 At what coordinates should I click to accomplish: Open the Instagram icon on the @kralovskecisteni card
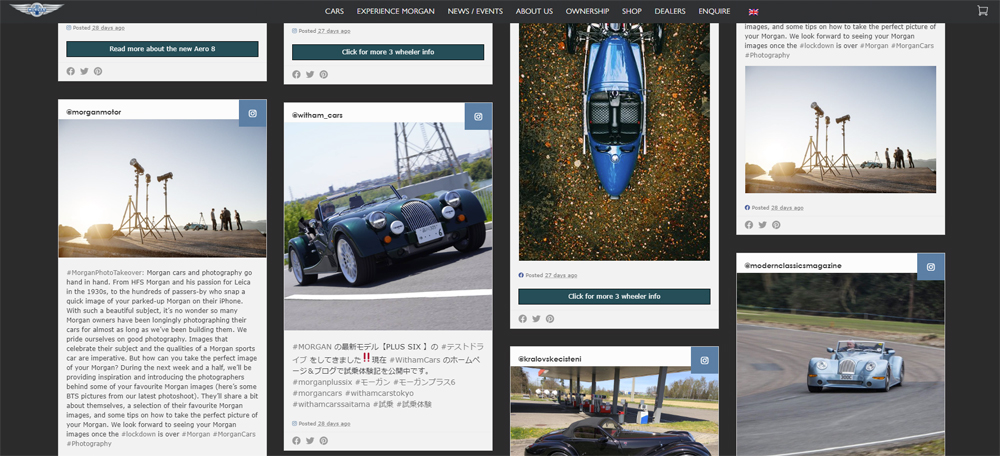[705, 360]
